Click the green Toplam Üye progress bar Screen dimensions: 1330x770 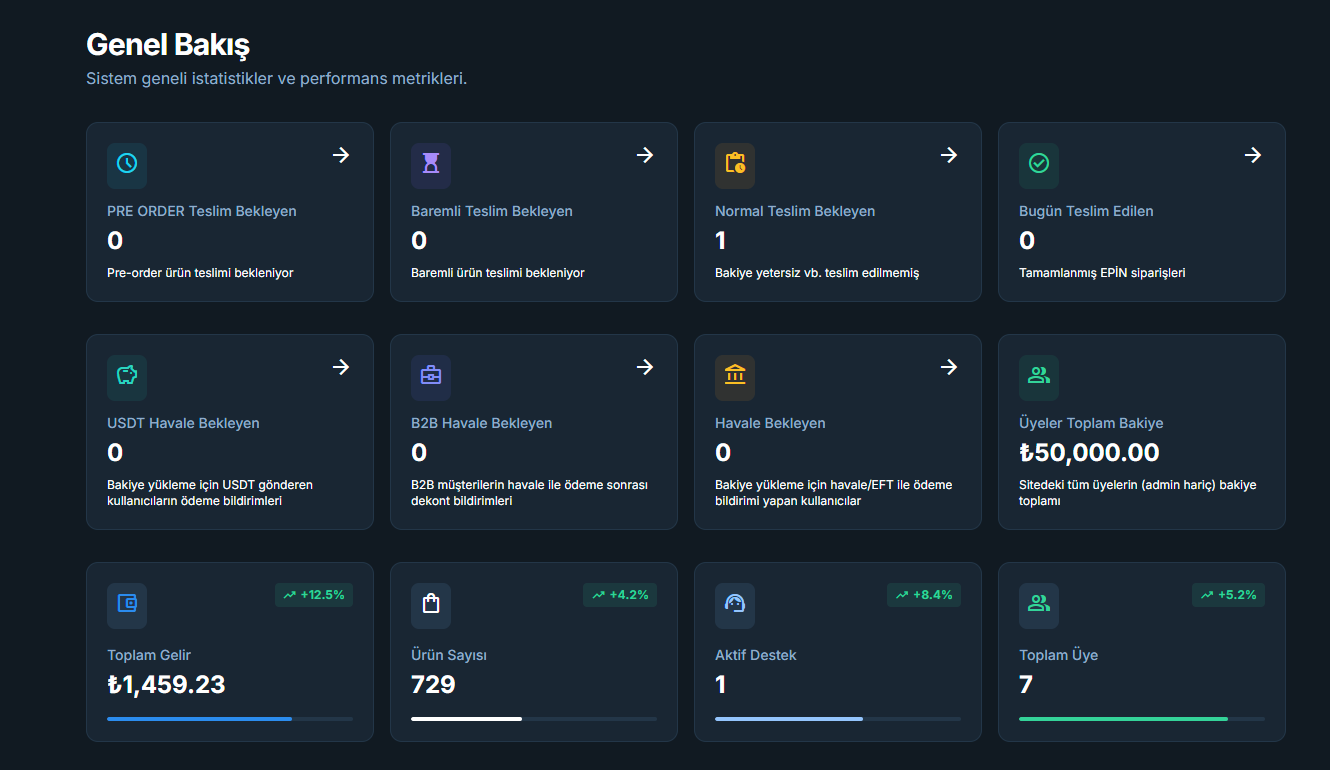1123,718
